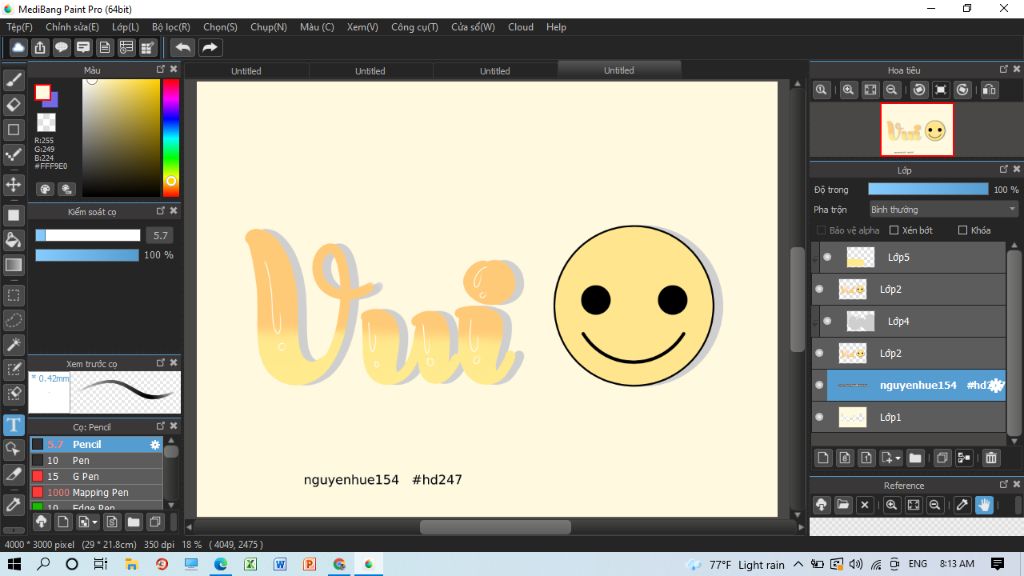Select the Bucket fill tool
The width and height of the screenshot is (1024, 576).
[14, 240]
